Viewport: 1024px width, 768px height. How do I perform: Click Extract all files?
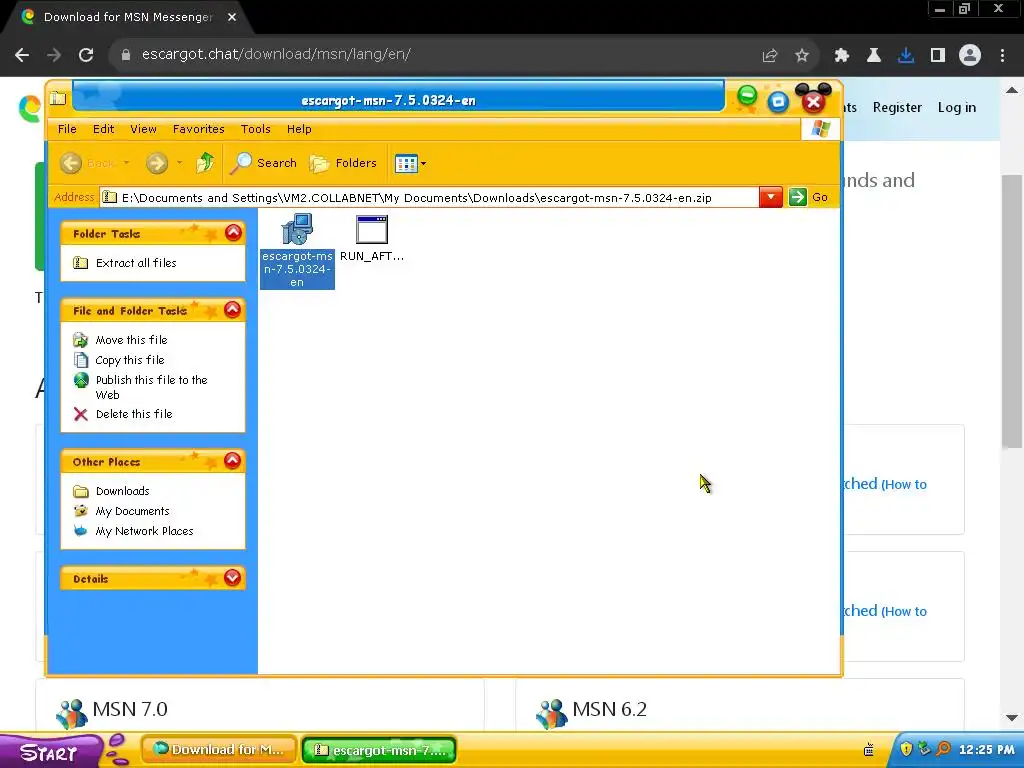[136, 263]
